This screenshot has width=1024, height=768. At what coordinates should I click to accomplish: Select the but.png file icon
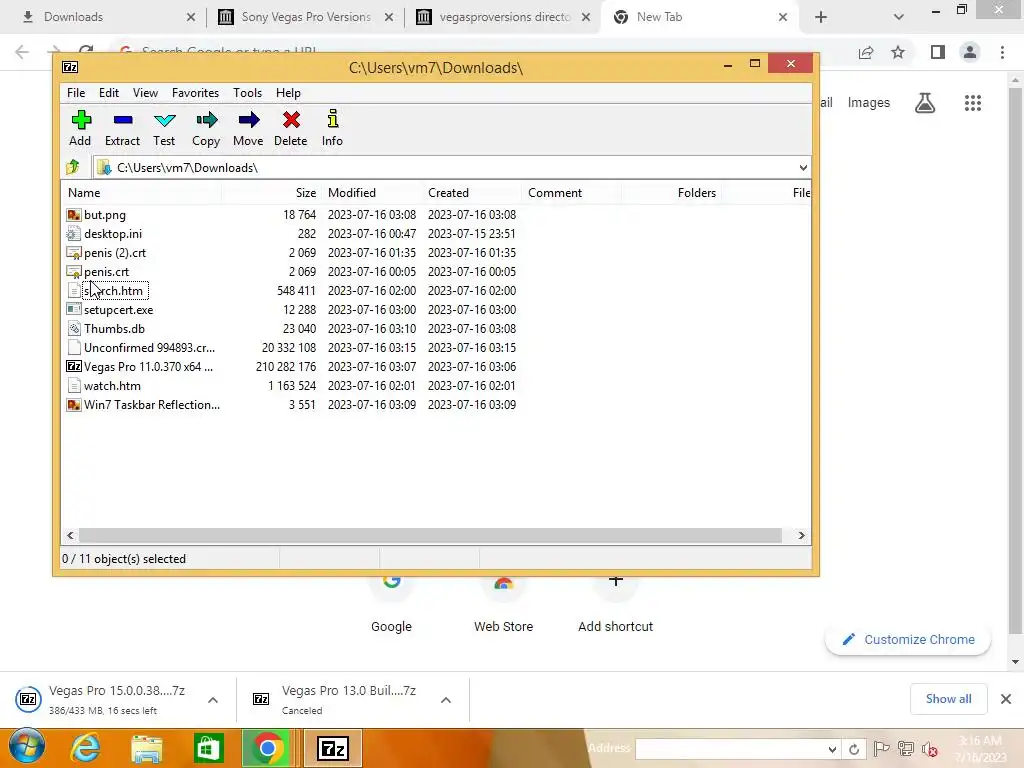pyautogui.click(x=74, y=215)
